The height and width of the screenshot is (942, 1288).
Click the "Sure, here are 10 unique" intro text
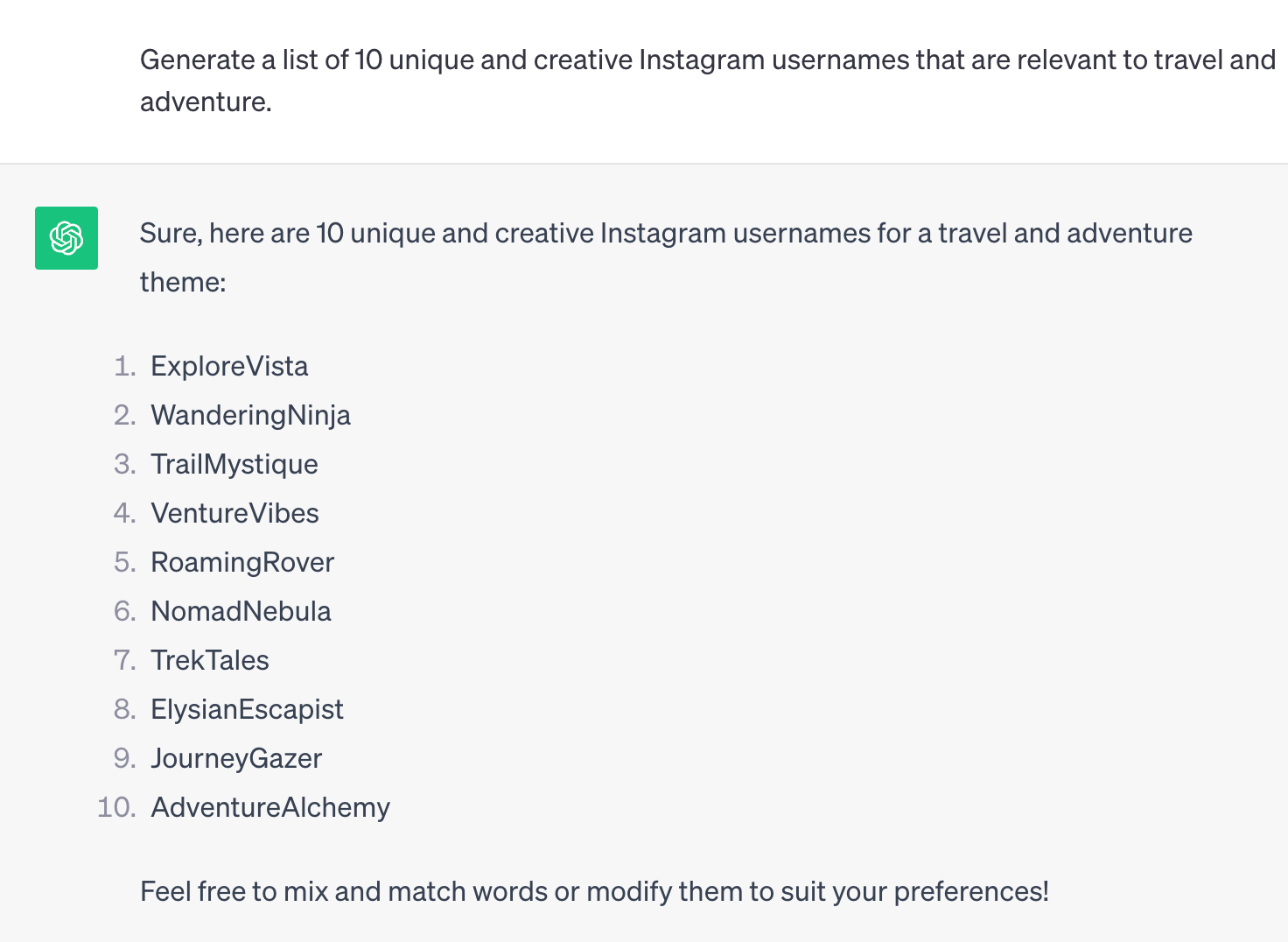pos(665,234)
